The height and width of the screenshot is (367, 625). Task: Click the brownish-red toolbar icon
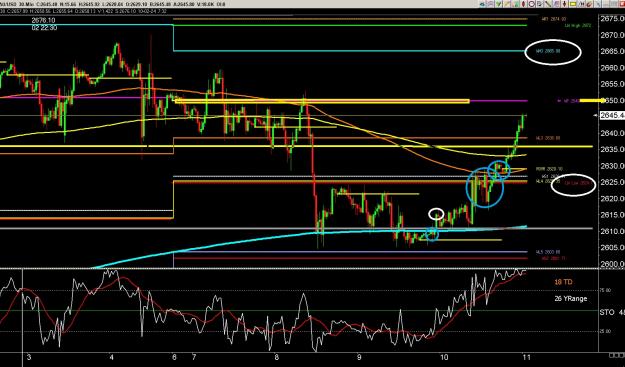(589, 4)
